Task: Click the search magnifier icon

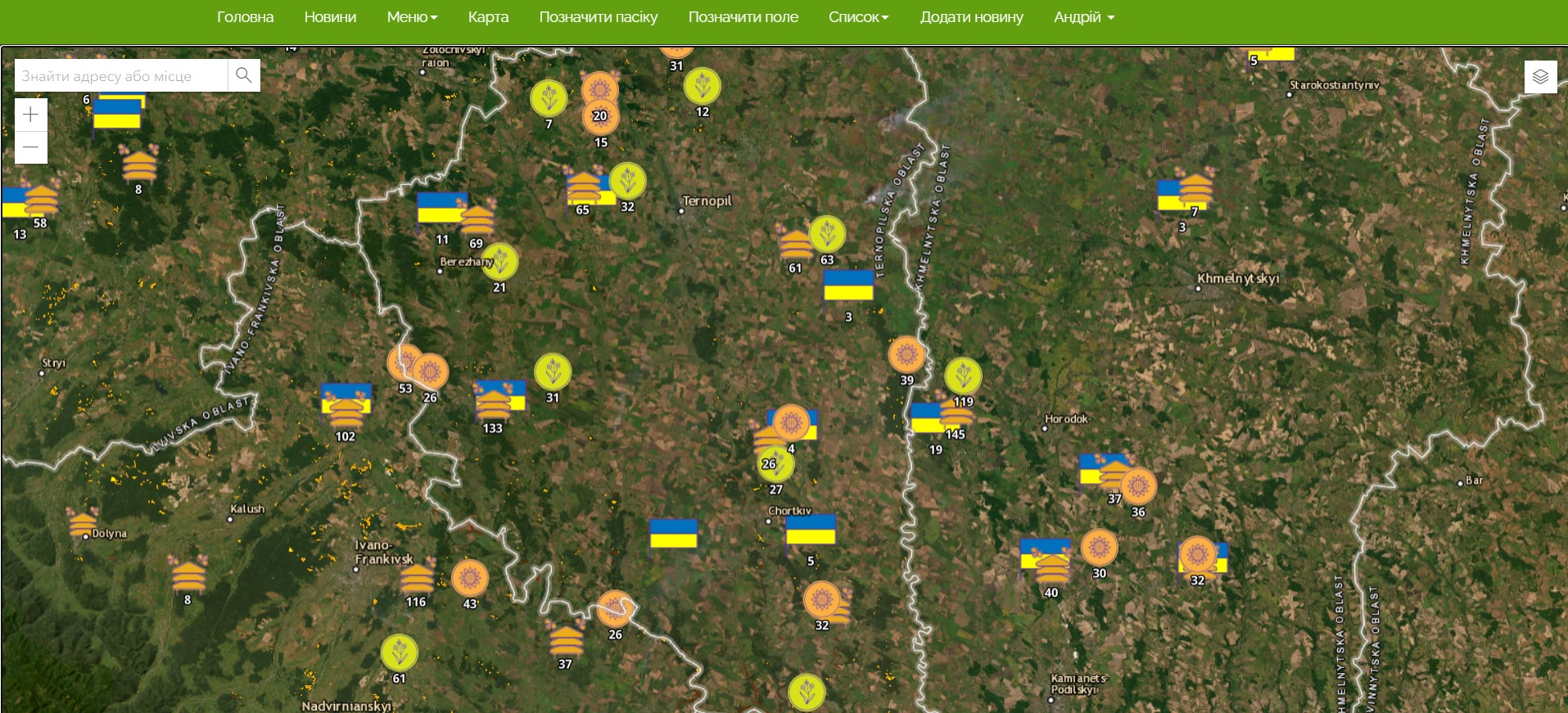Action: pyautogui.click(x=243, y=75)
